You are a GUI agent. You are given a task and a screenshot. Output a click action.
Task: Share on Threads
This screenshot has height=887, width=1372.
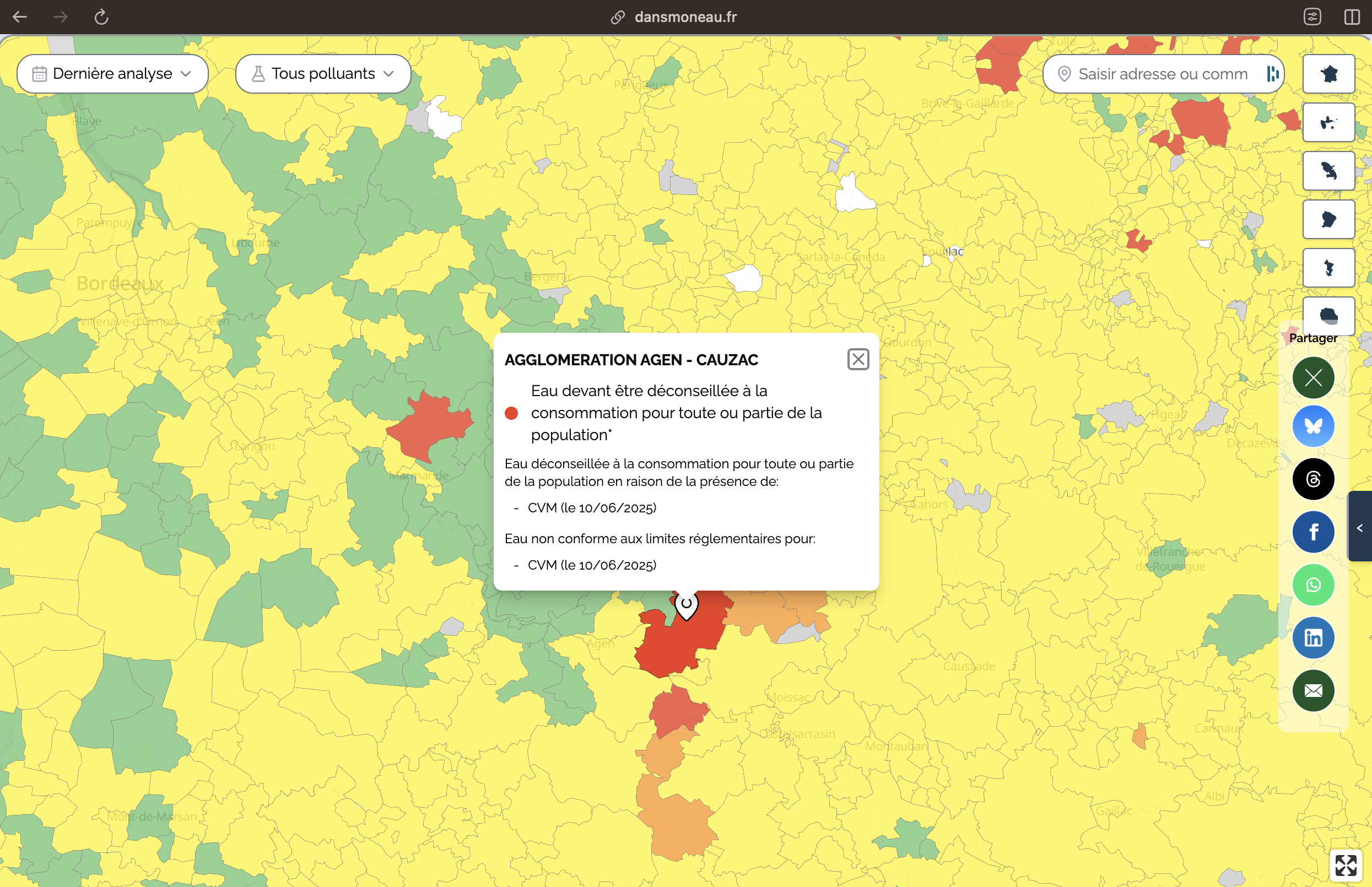1313,479
